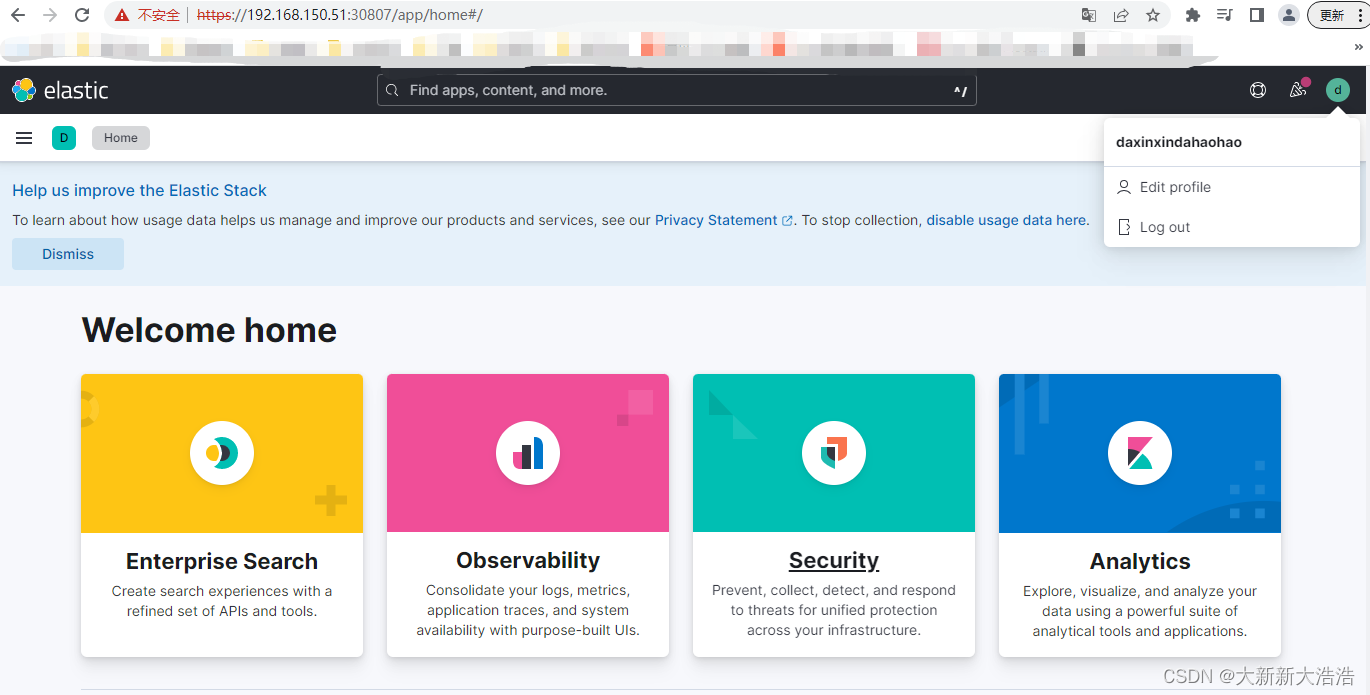Viewport: 1370px width, 695px height.
Task: Click the not-secure warning triangle
Action: (122, 15)
